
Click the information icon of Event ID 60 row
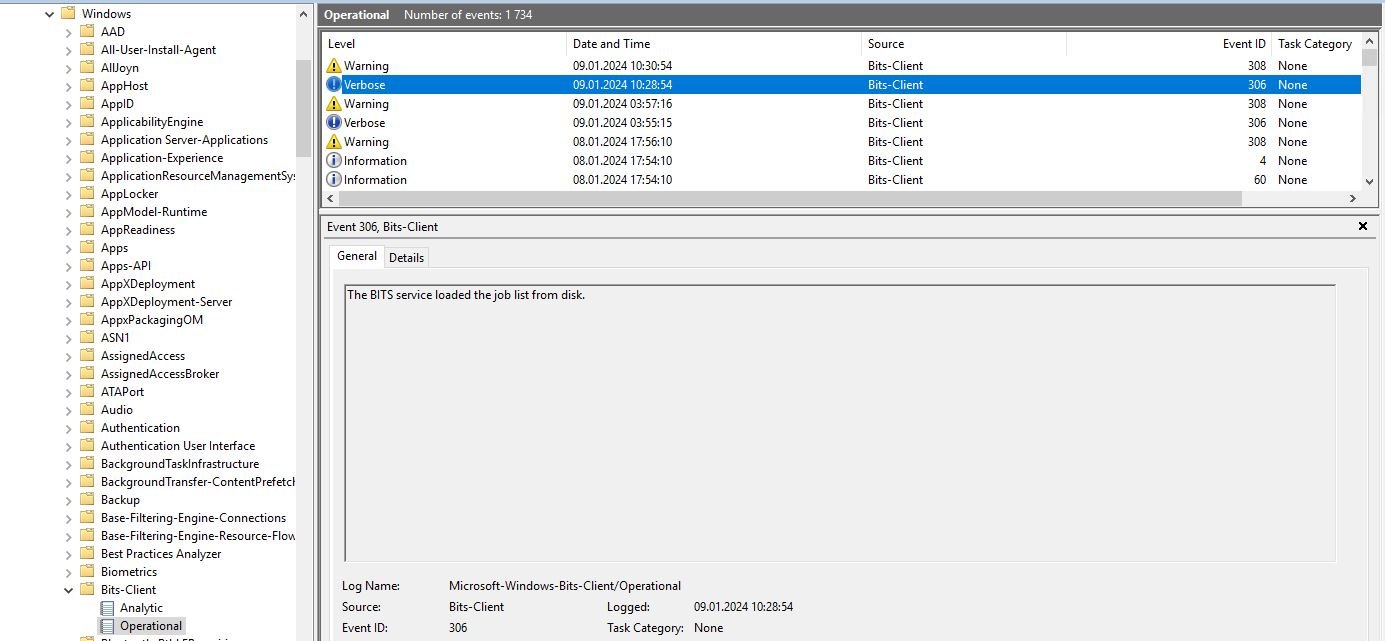334,180
